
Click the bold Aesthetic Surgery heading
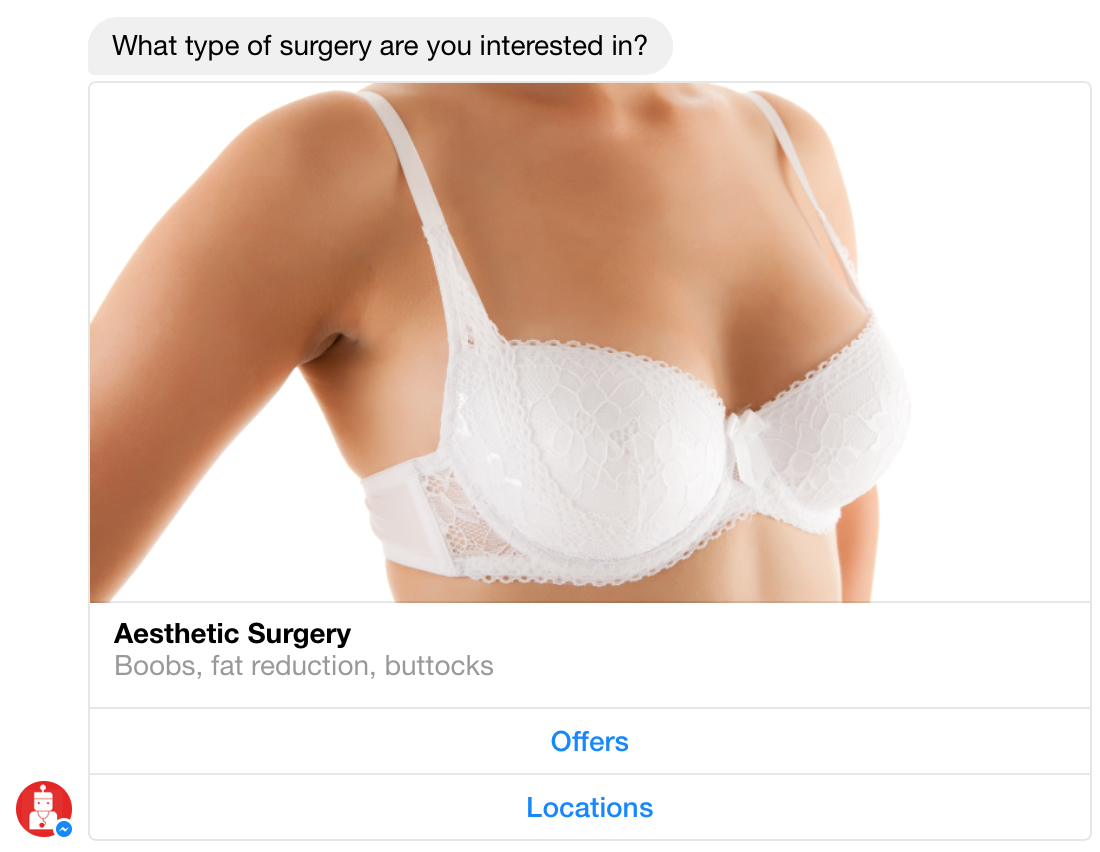tap(232, 634)
